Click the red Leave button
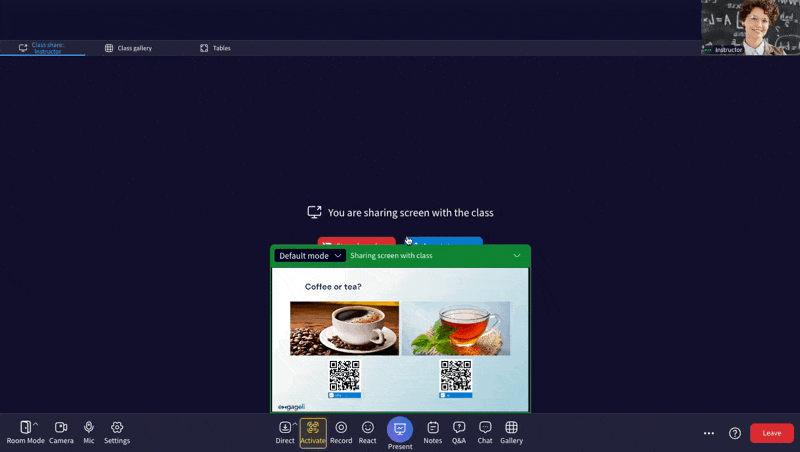Image resolution: width=800 pixels, height=452 pixels. (771, 433)
